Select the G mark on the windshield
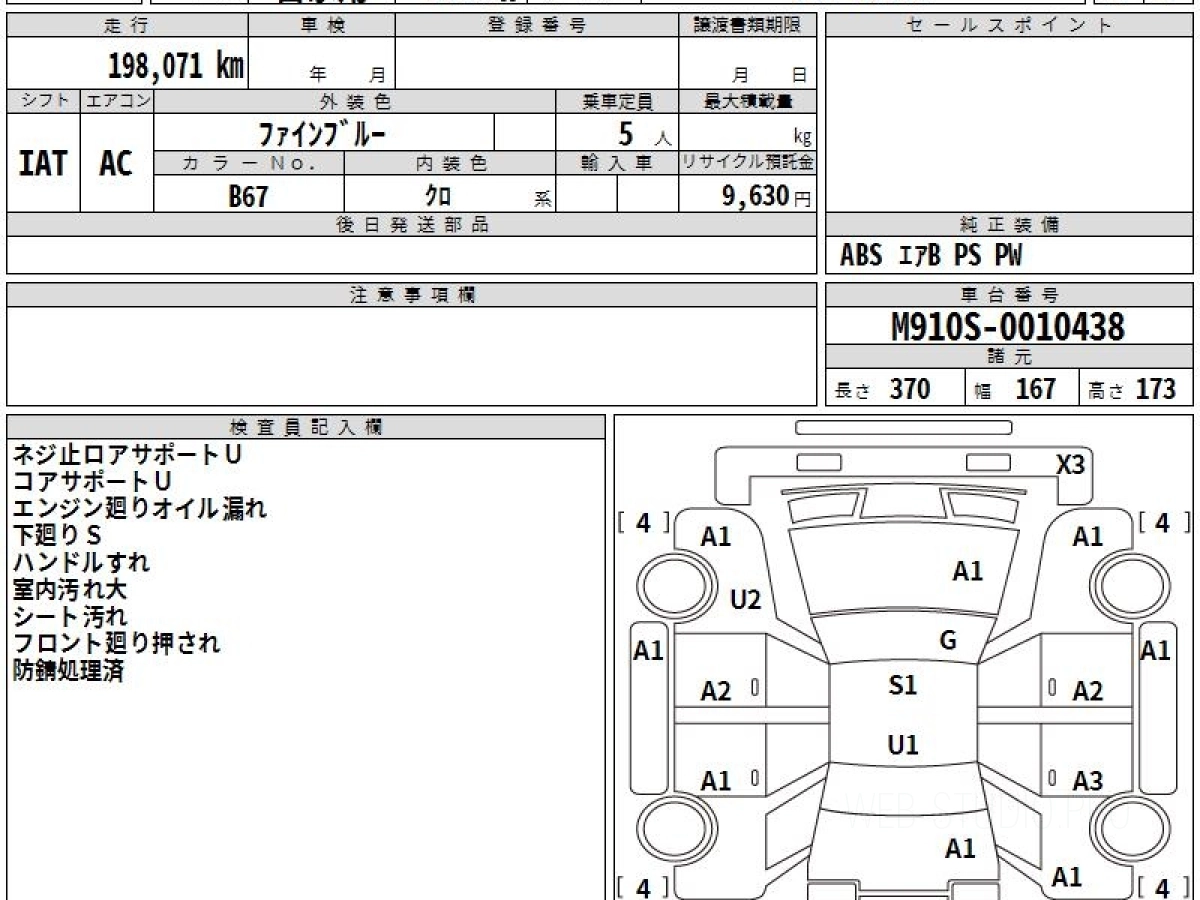 coord(948,641)
